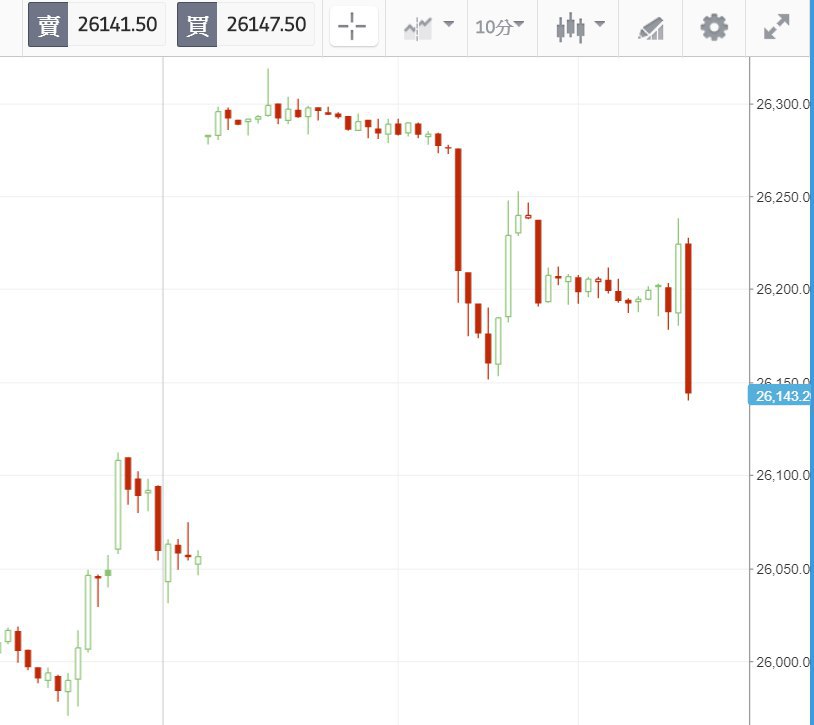Image resolution: width=814 pixels, height=725 pixels.
Task: Click the candlestick chart type icon
Action: 570,27
